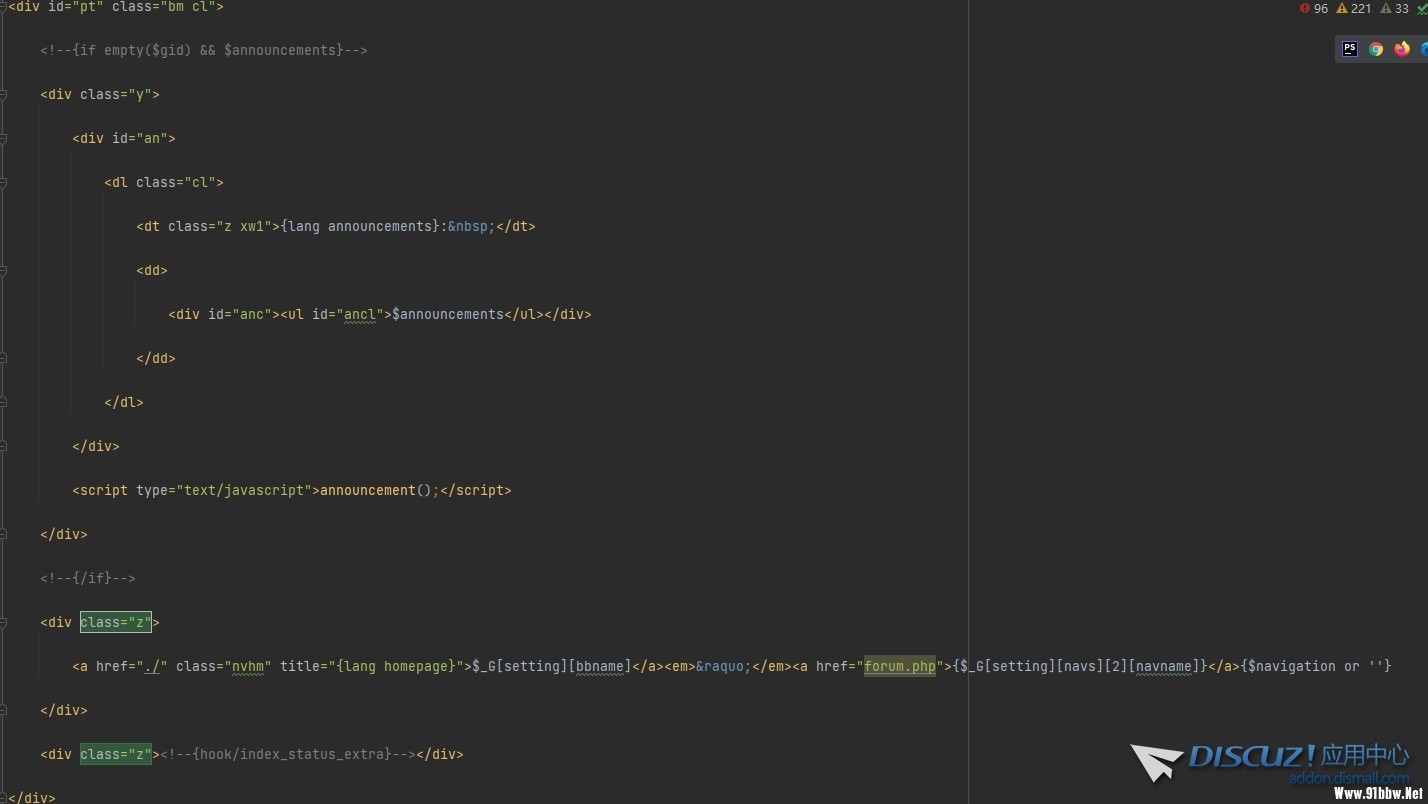
Task: Click the highlighted class="z" attribute above anchor
Action: [116, 622]
